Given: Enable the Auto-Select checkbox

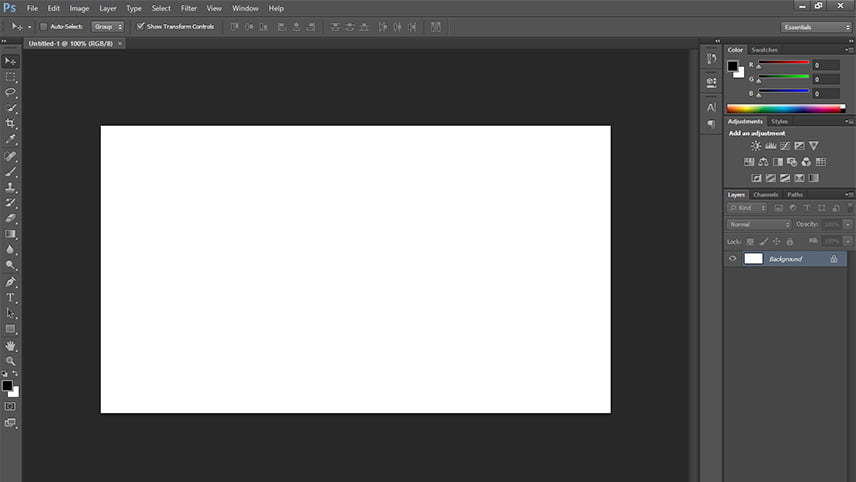Looking at the screenshot, I should (44, 26).
